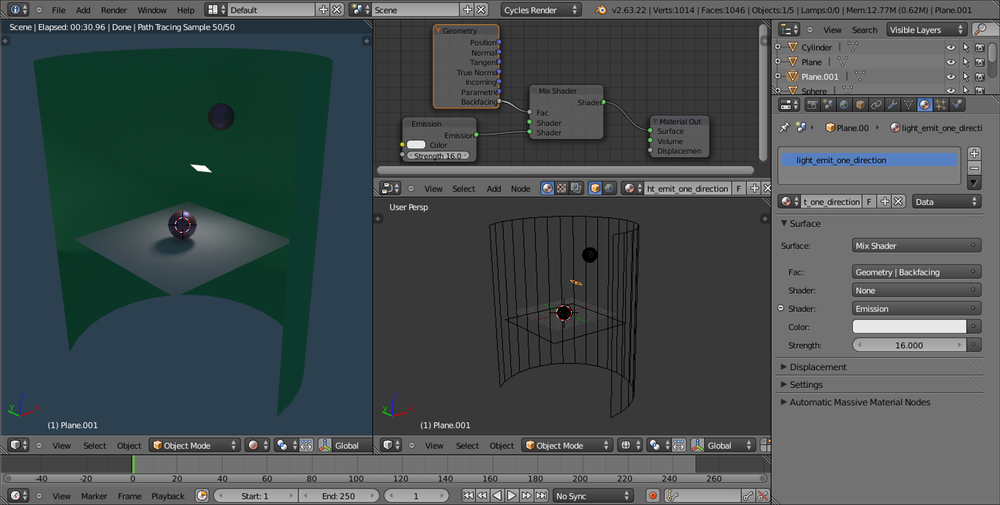Click the white emission Color swatch in properties
The height and width of the screenshot is (505, 1000).
pos(909,327)
